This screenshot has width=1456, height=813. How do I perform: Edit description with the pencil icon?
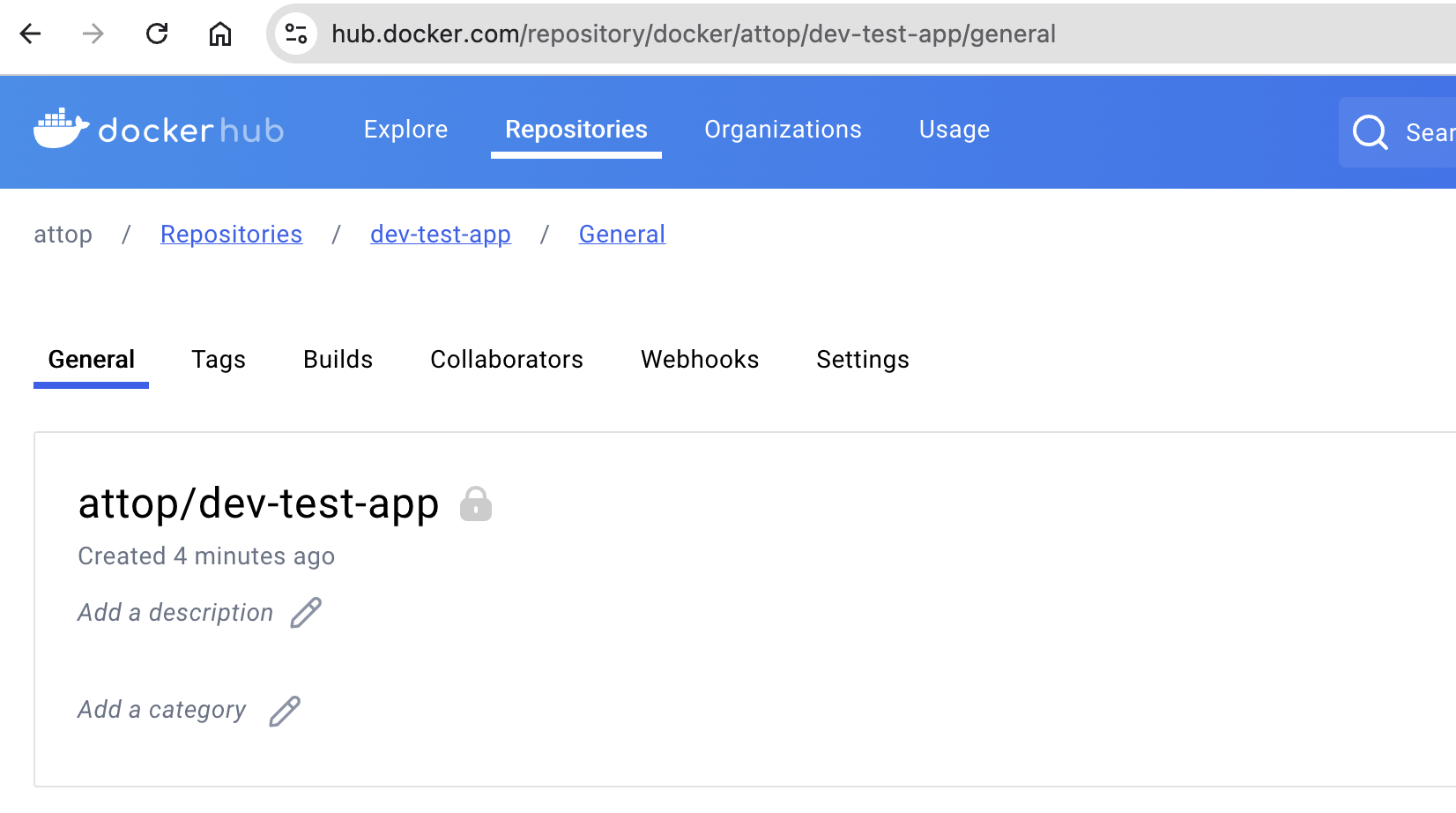pos(306,613)
